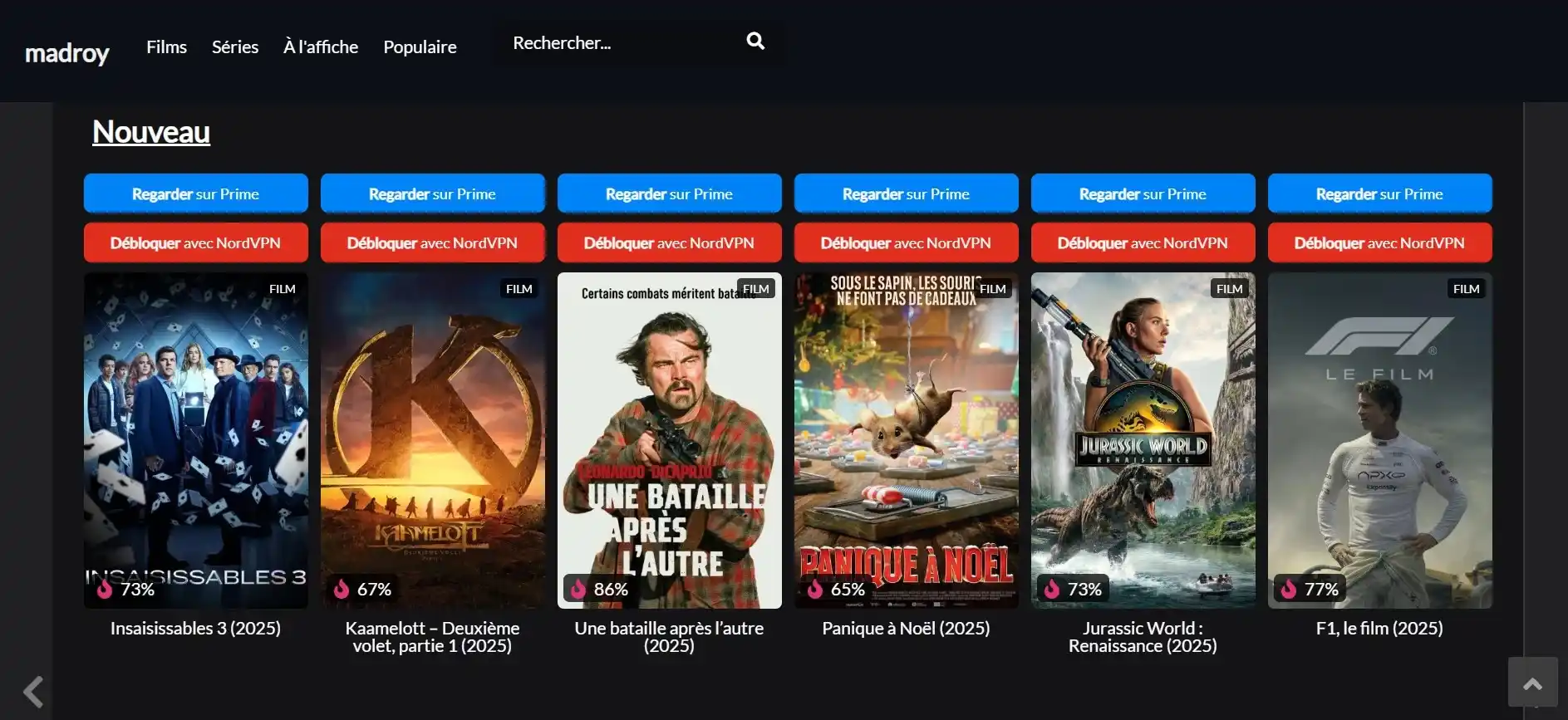Click the flame rating on Jurassic World poster
This screenshot has height=720, width=1568.
(1053, 589)
